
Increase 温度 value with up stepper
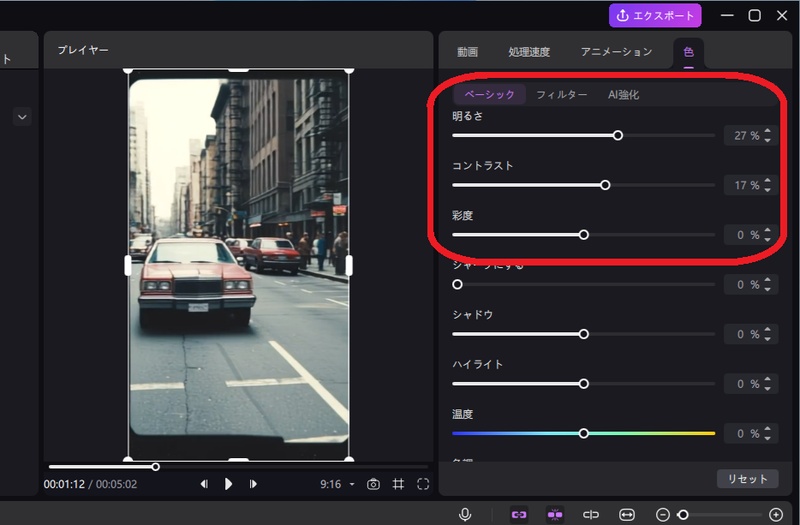768,429
